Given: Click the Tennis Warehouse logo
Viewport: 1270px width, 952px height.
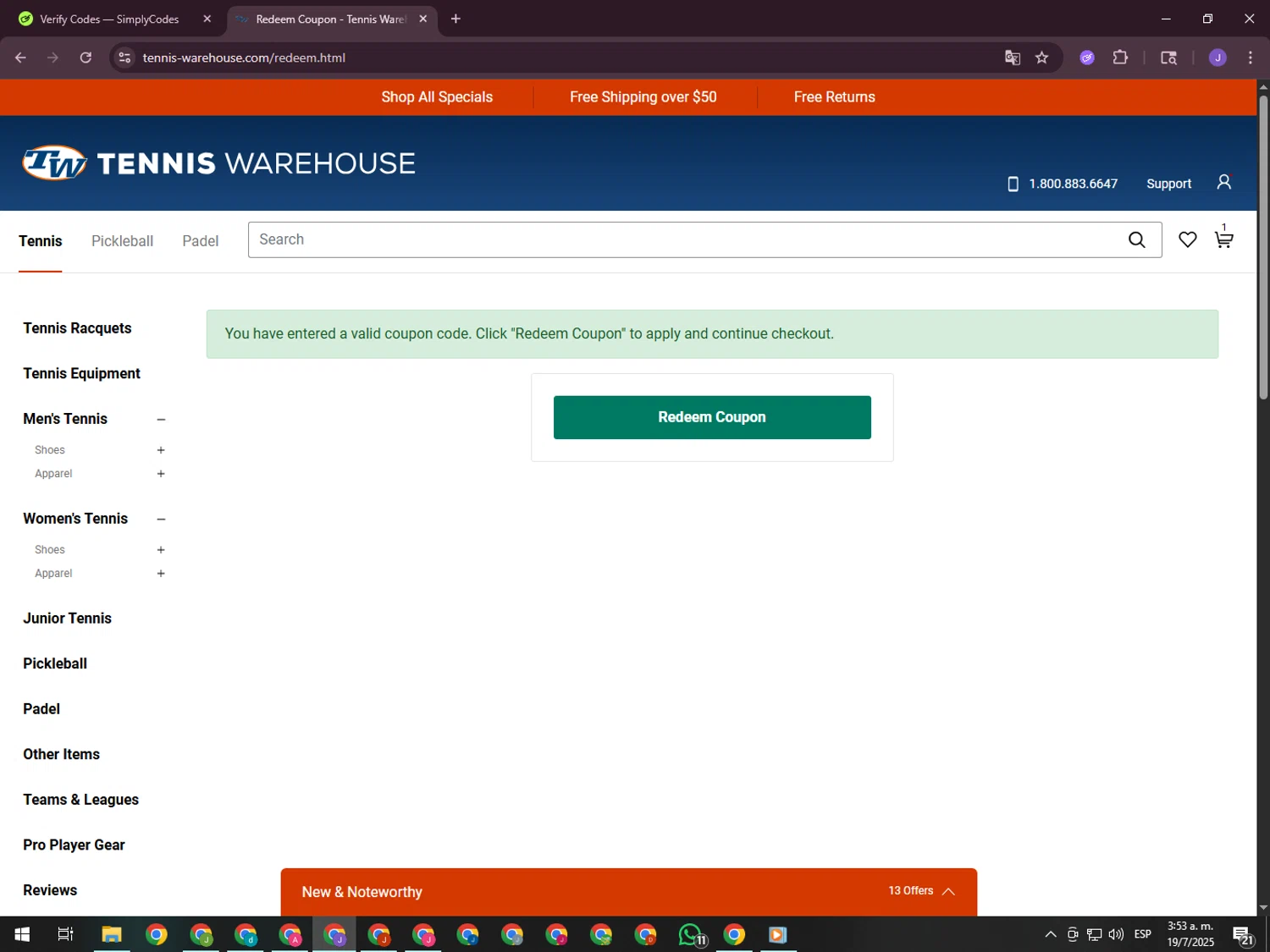Looking at the screenshot, I should tap(219, 162).
